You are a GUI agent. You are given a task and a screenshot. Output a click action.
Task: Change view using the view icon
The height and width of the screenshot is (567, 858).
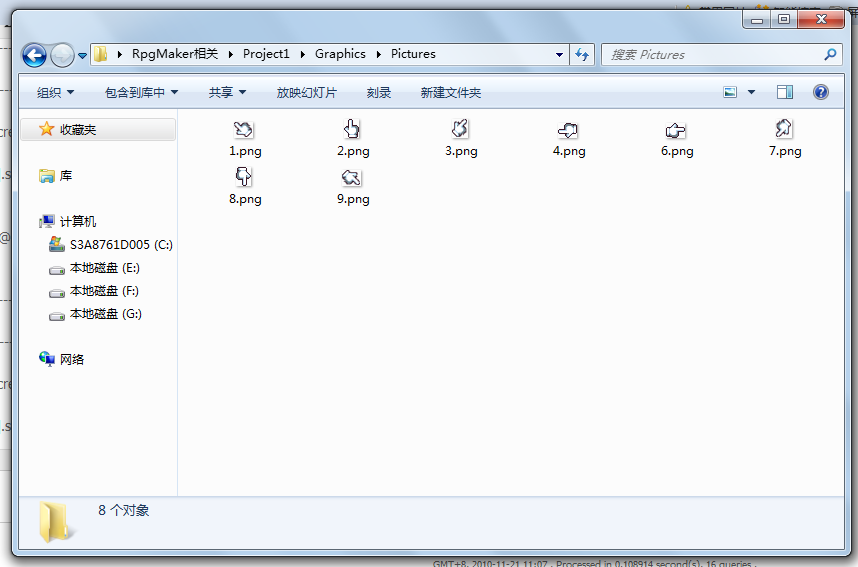(x=730, y=92)
